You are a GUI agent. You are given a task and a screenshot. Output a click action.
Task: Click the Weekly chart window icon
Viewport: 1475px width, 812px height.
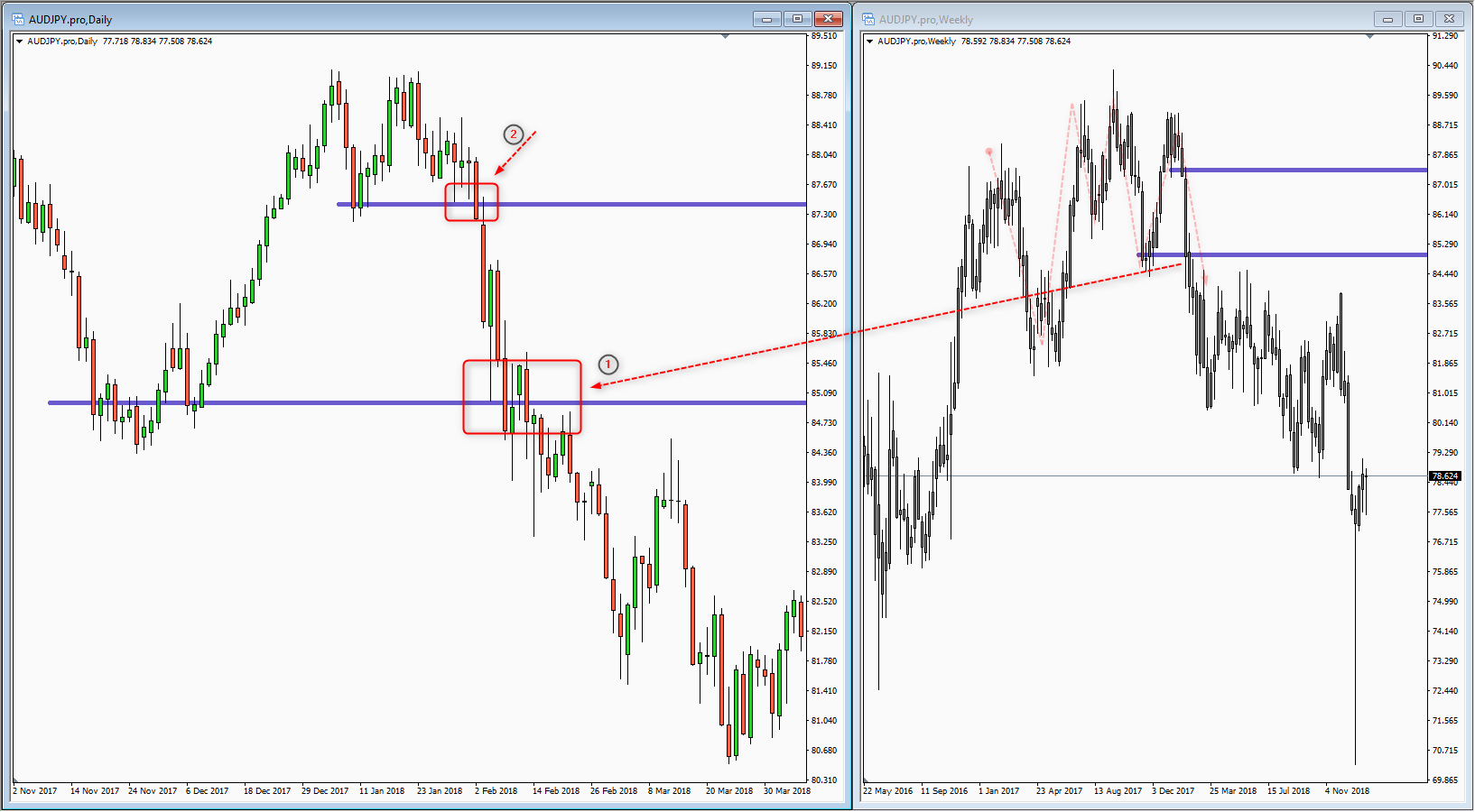click(x=868, y=19)
